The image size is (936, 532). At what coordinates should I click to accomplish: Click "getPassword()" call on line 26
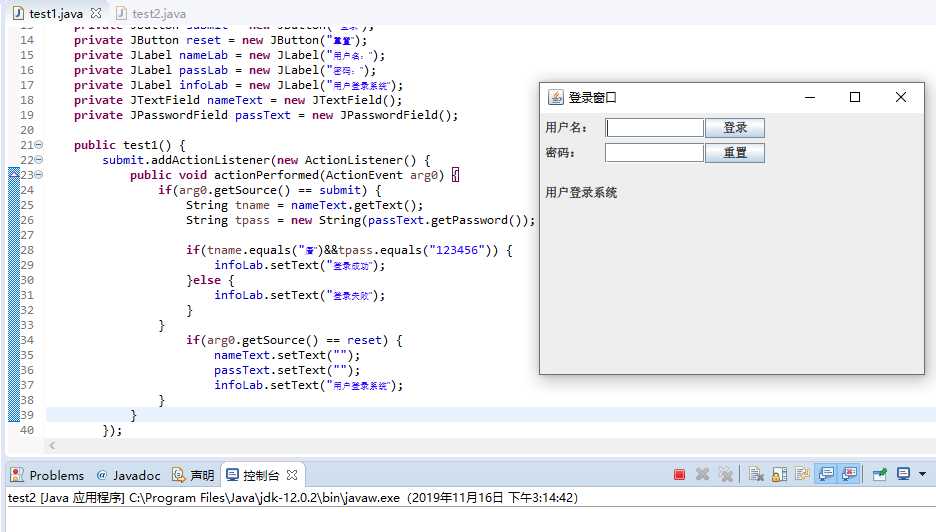pos(478,220)
